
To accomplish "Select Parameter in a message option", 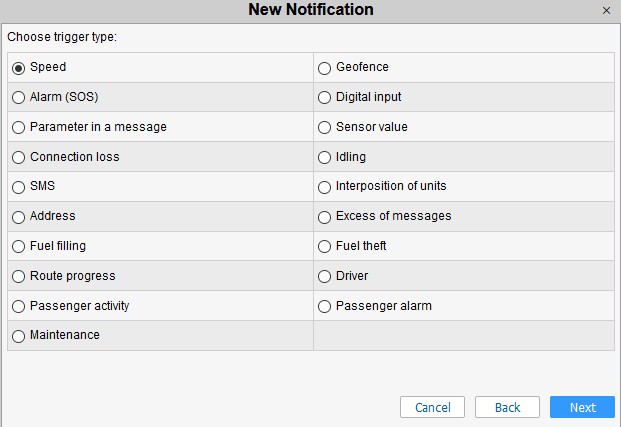I will tap(19, 128).
